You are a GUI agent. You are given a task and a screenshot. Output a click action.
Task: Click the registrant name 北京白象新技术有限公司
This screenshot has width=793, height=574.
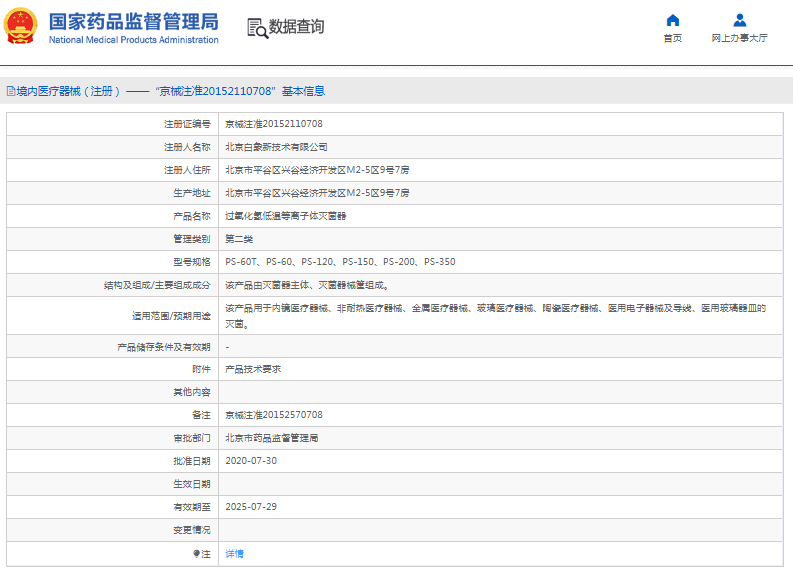[276, 147]
